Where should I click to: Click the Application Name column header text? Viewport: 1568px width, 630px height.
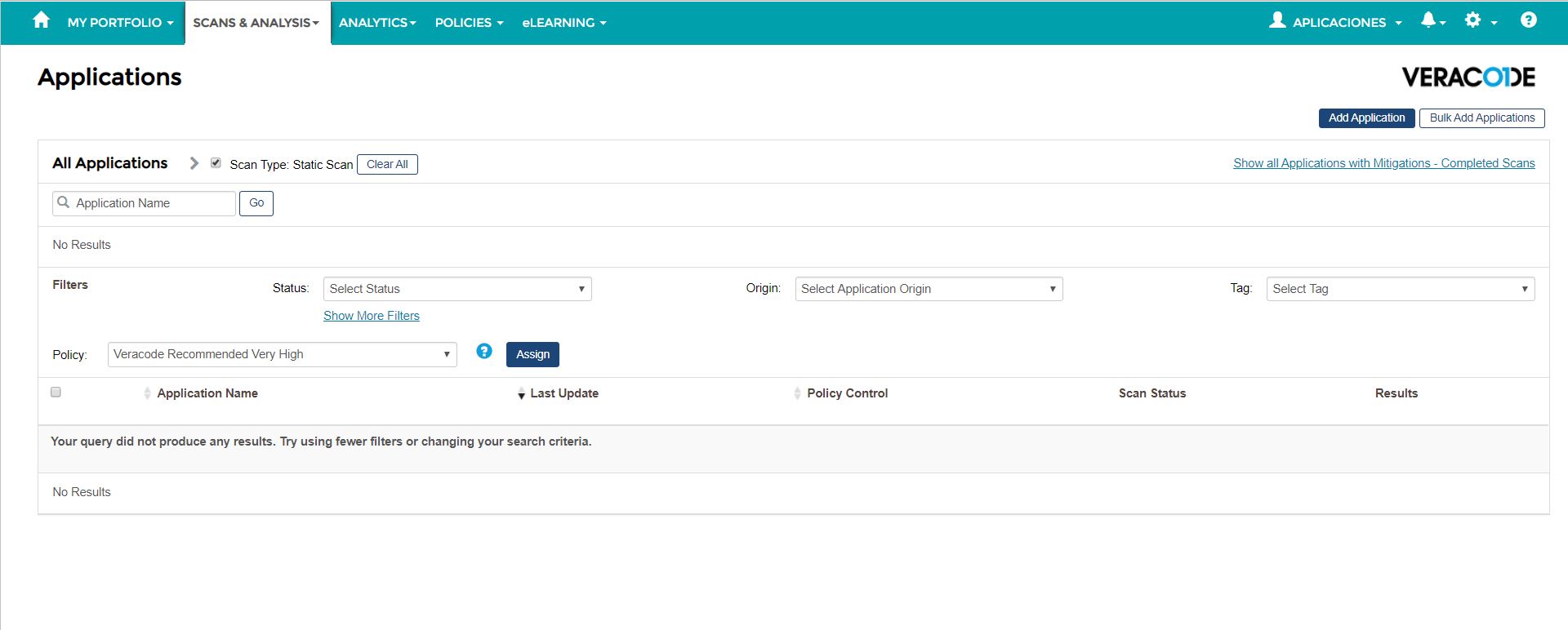click(207, 393)
